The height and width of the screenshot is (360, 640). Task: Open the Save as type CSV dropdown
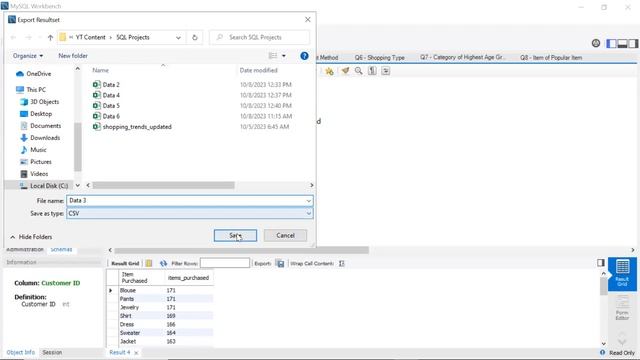[x=190, y=213]
